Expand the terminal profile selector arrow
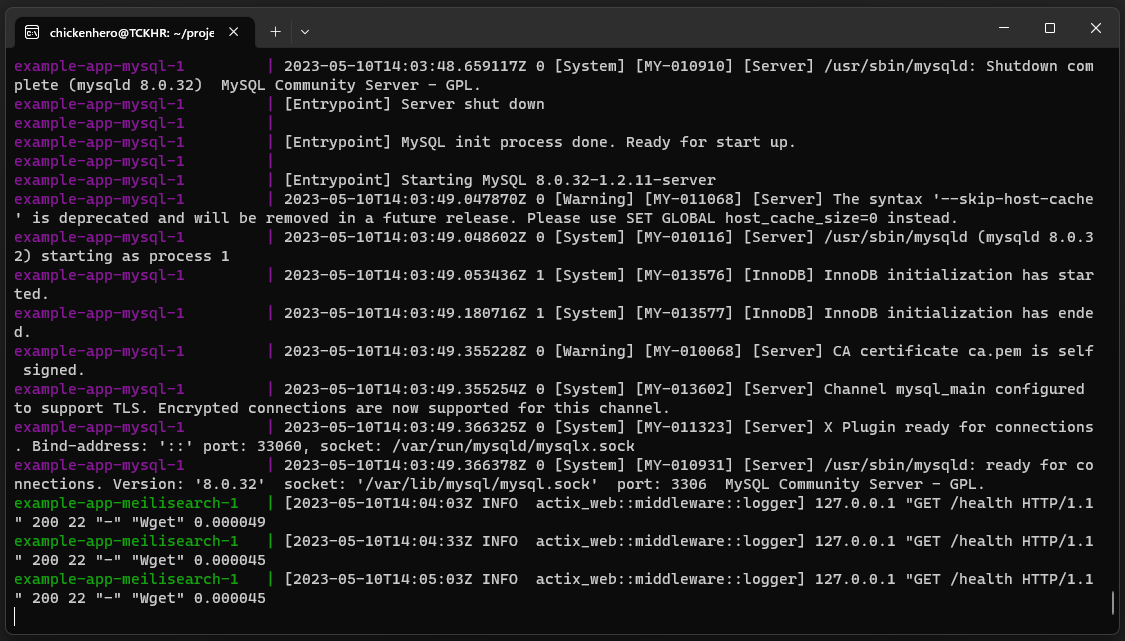1125x641 pixels. click(304, 32)
